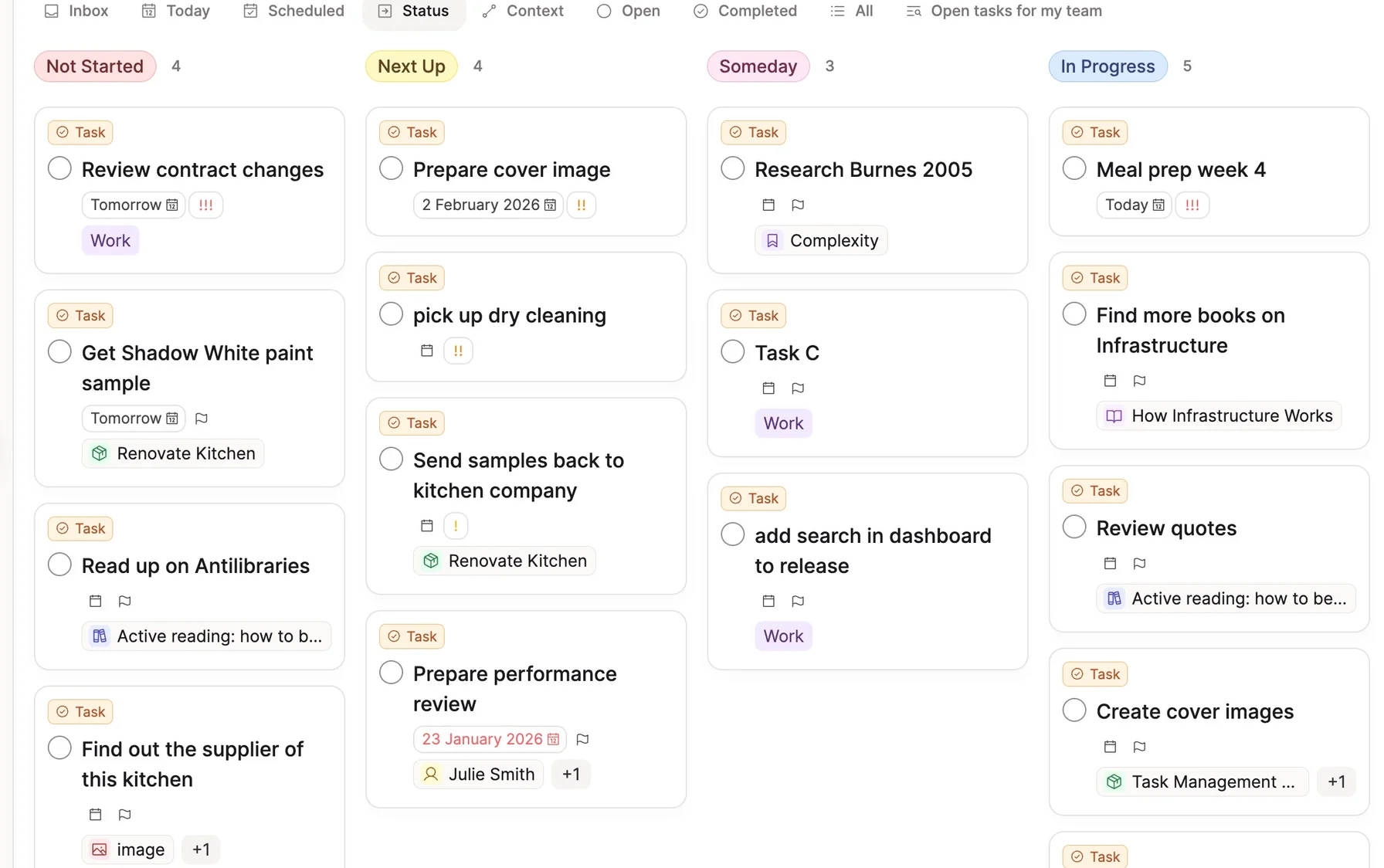
Task: Complete 'Read up on Antilibraries' task
Action: (x=59, y=565)
